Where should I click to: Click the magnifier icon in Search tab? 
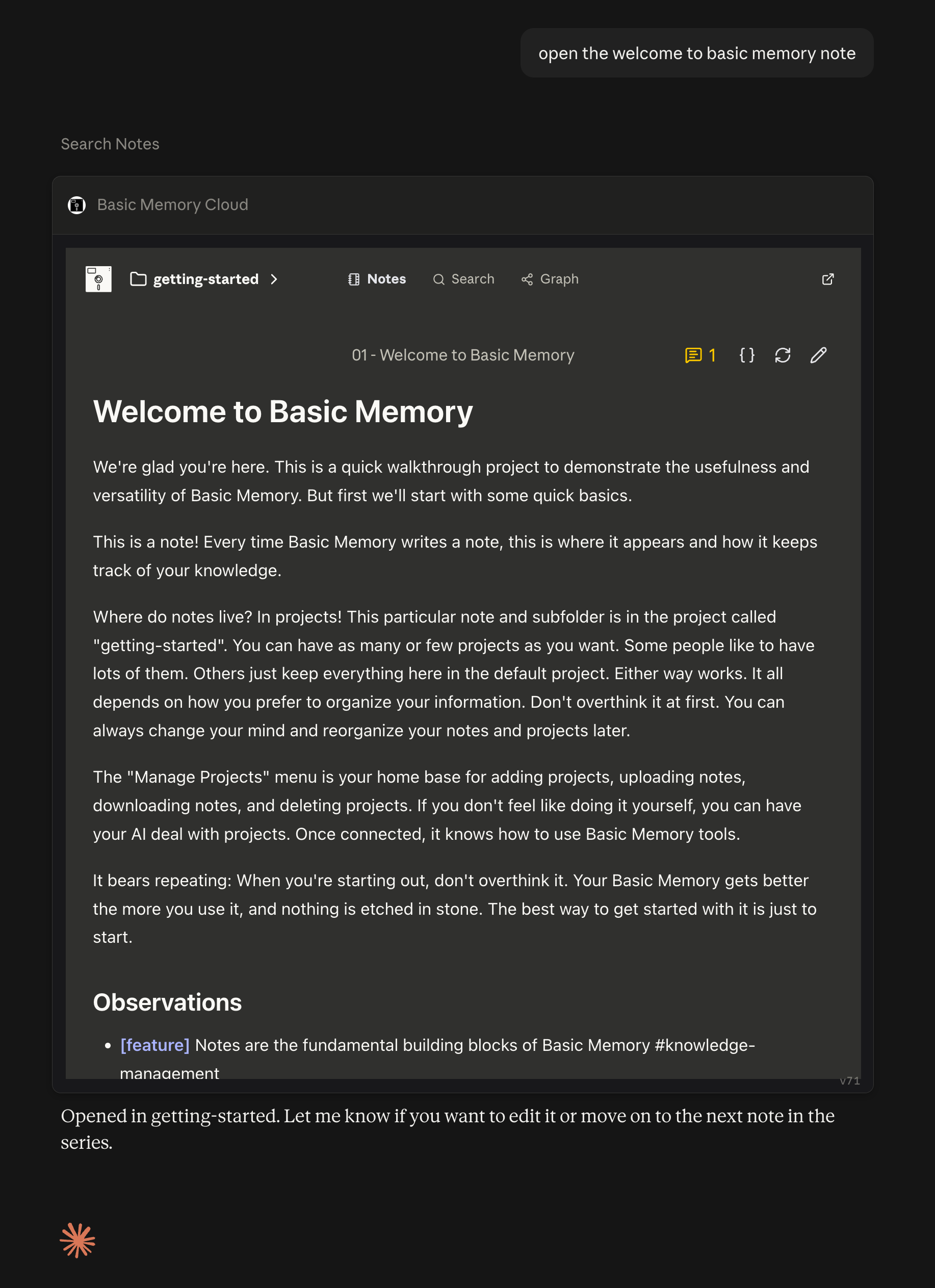click(438, 279)
